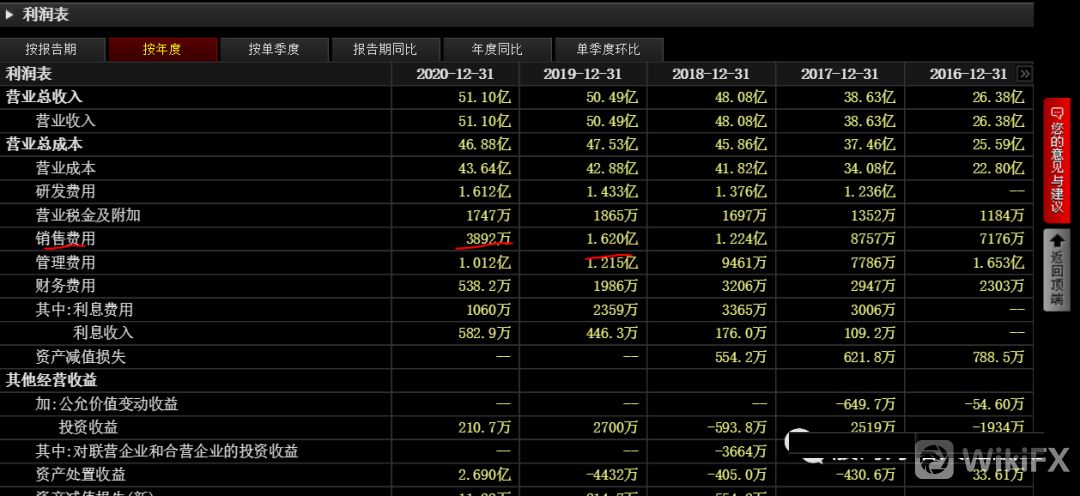Open the 年度同比 tab

click(496, 49)
